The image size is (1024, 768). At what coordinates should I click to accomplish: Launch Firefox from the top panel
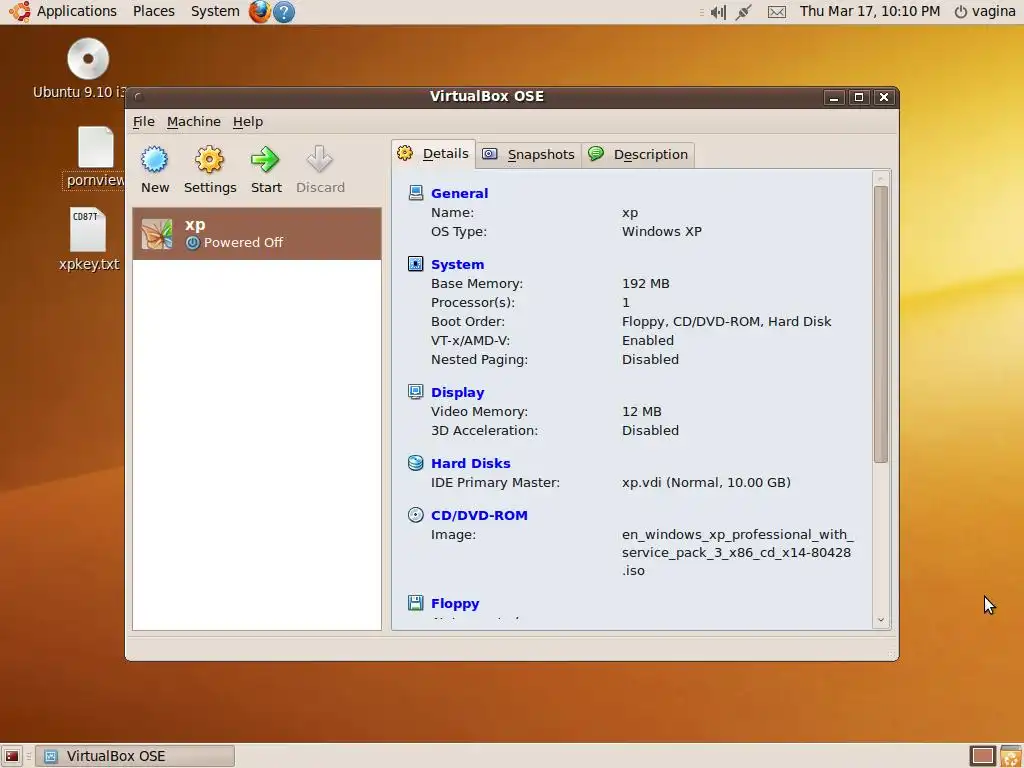(259, 12)
